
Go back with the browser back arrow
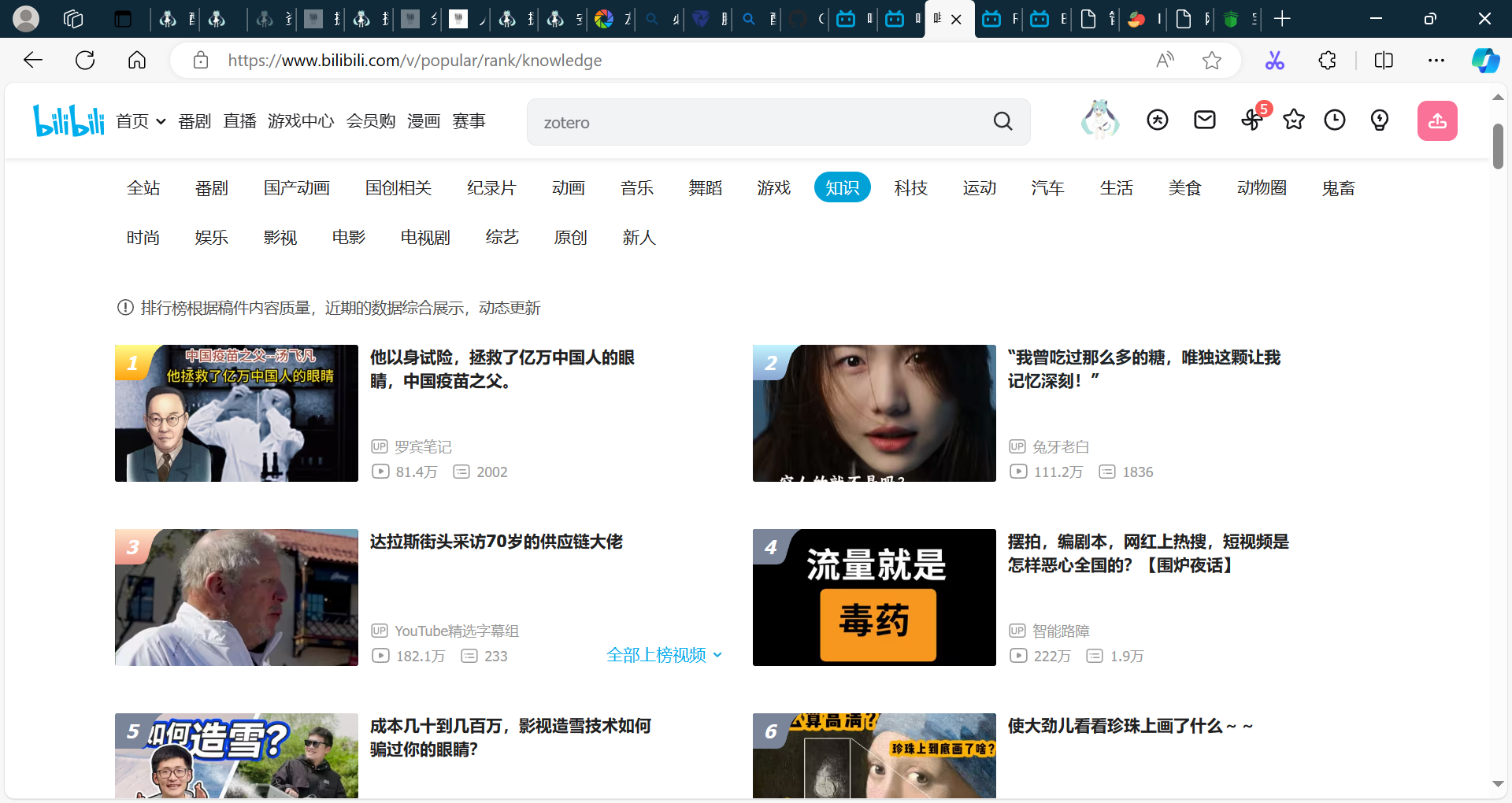tap(32, 60)
